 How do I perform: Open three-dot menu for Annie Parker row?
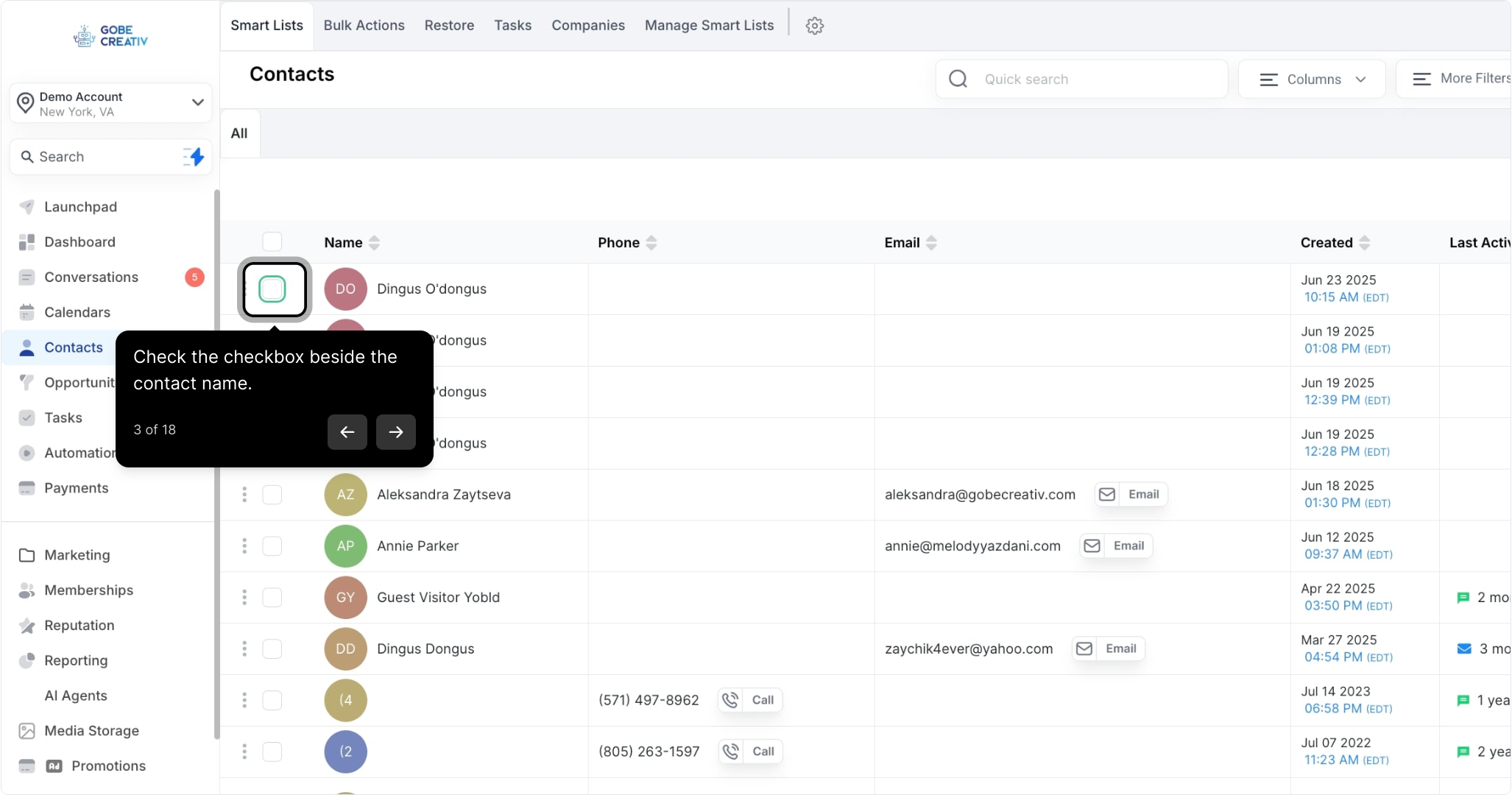[244, 546]
